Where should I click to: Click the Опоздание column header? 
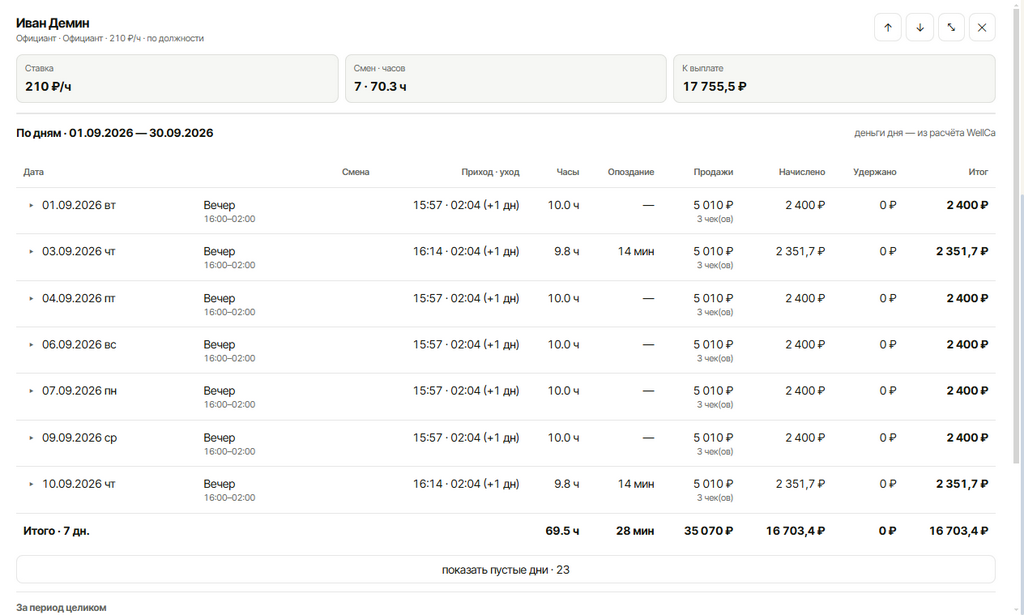[x=631, y=172]
